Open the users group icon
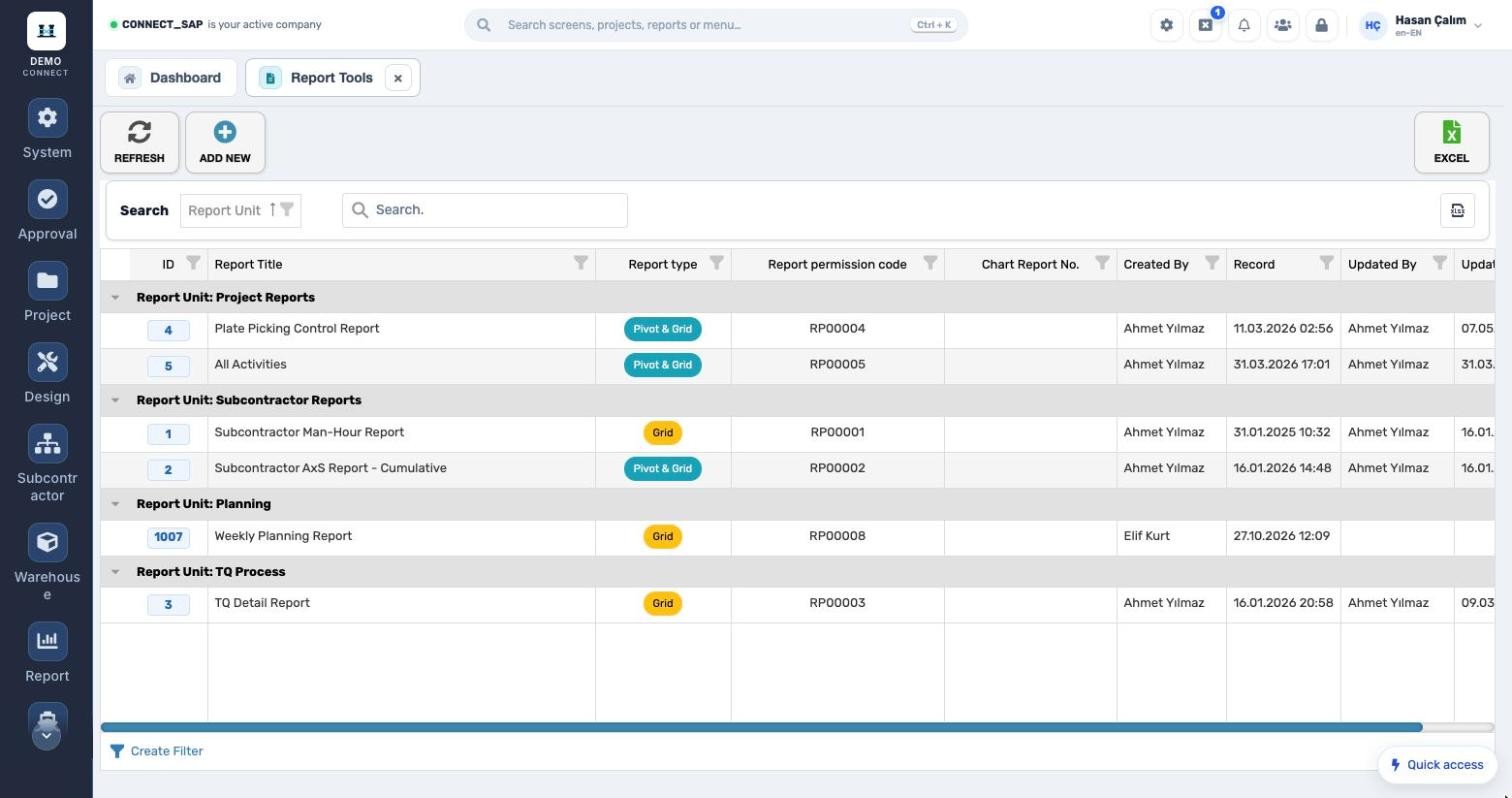The image size is (1512, 798). coord(1282,25)
